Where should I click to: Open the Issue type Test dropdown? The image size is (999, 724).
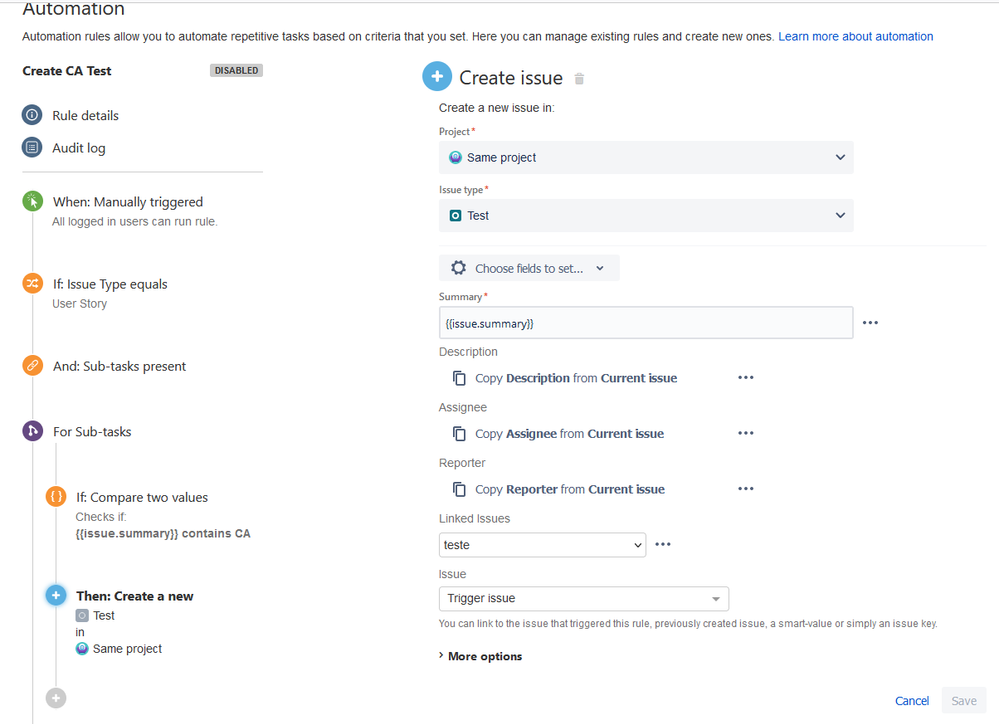[646, 215]
